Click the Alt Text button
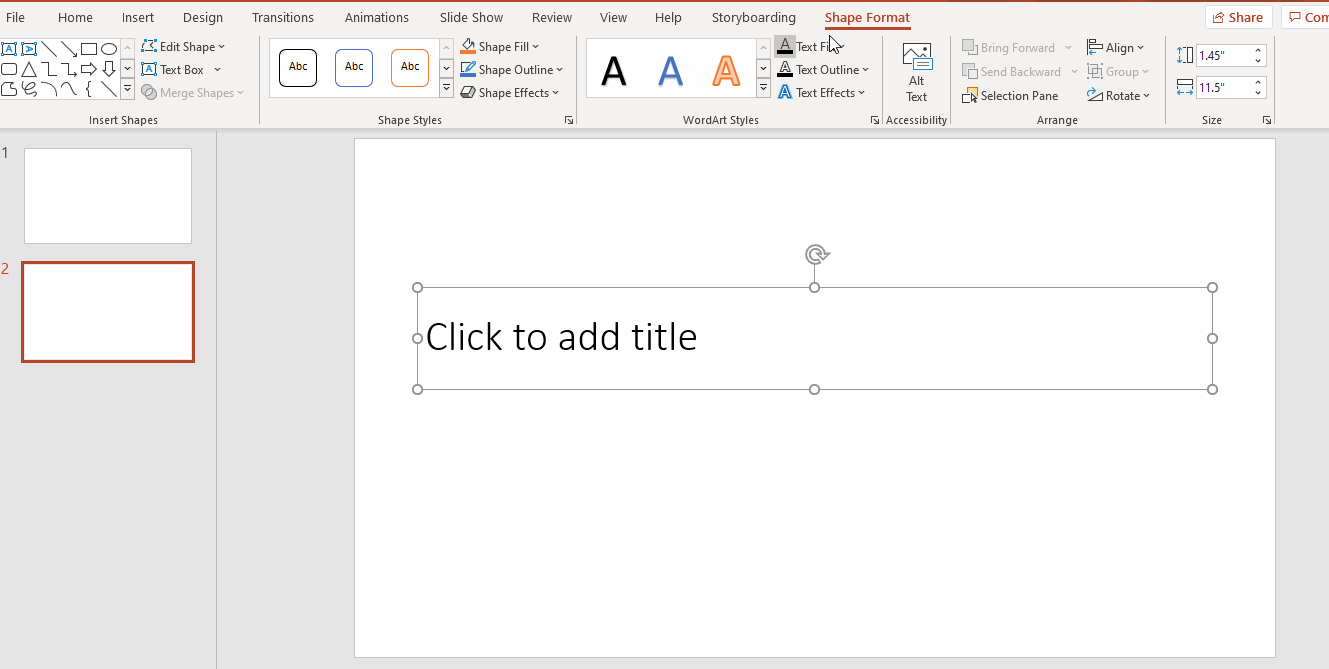This screenshot has height=669, width=1329. point(916,69)
